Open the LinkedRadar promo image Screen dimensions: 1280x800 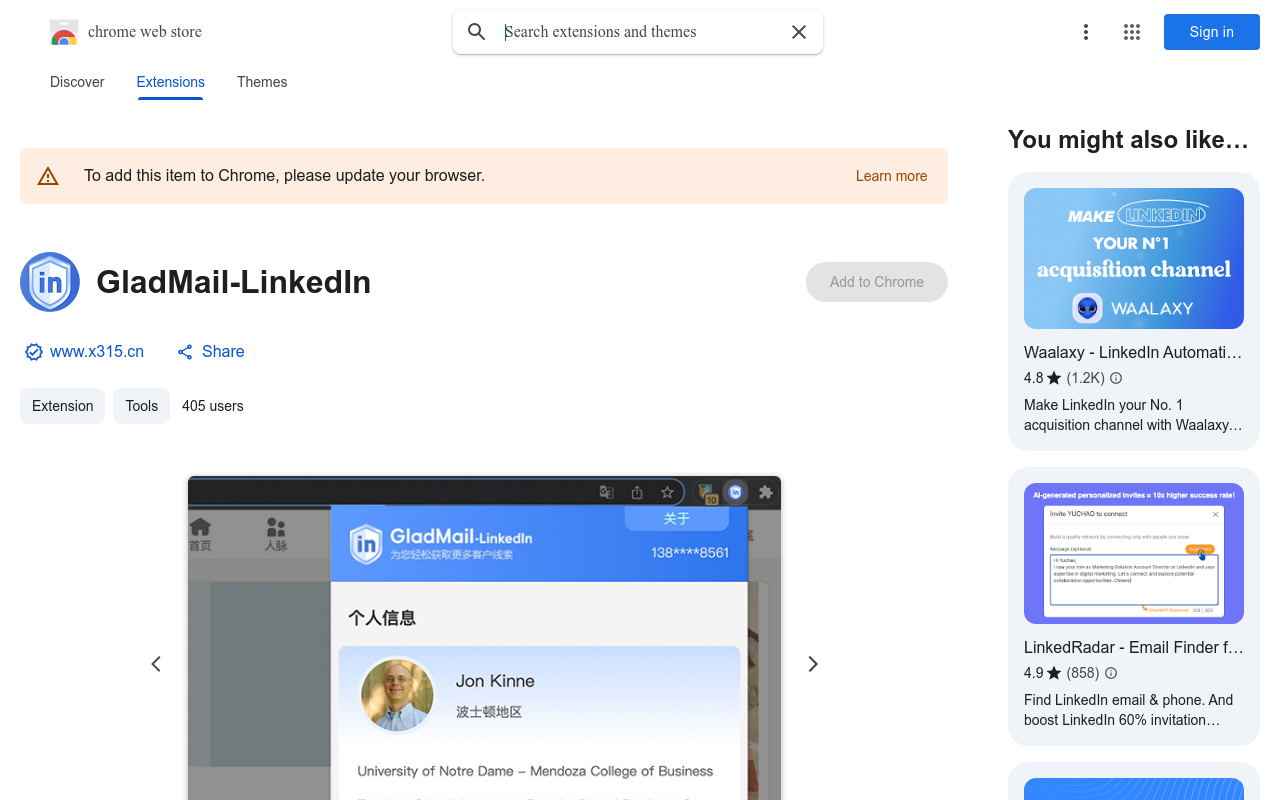click(1134, 554)
